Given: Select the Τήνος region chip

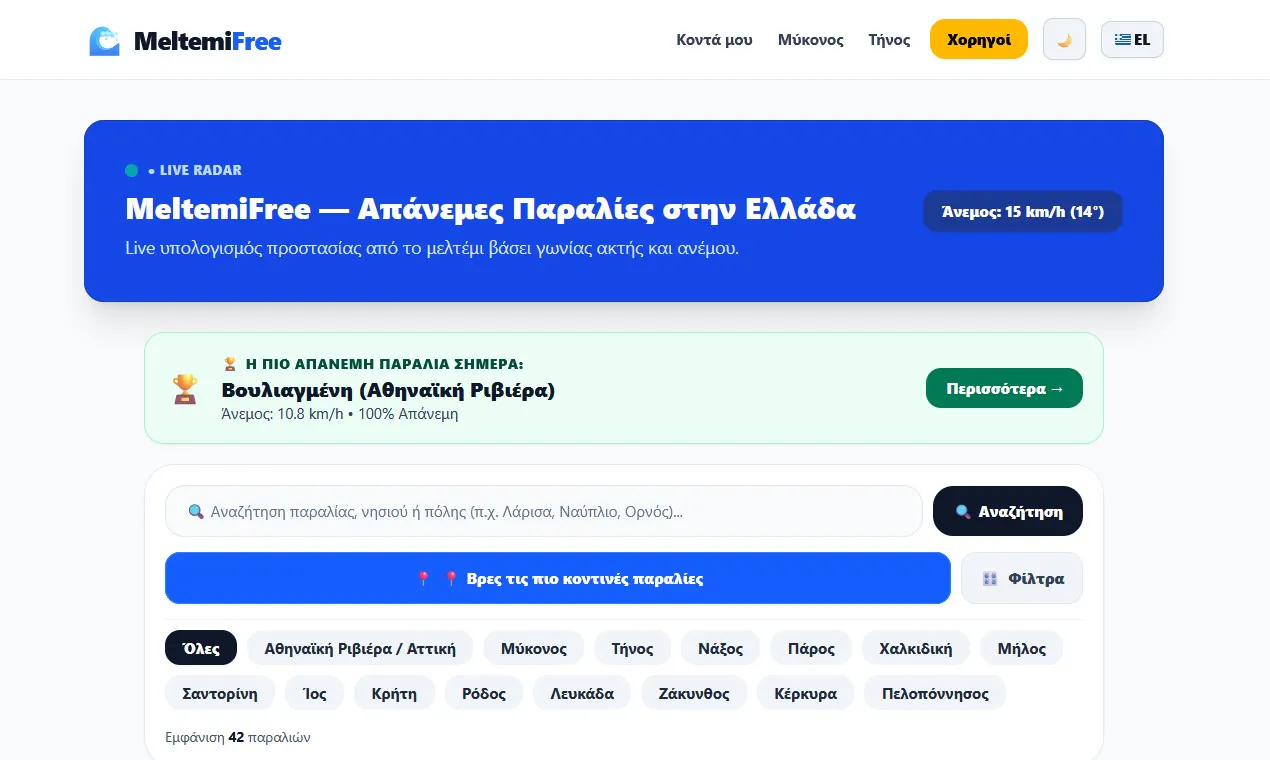Looking at the screenshot, I should [x=632, y=648].
